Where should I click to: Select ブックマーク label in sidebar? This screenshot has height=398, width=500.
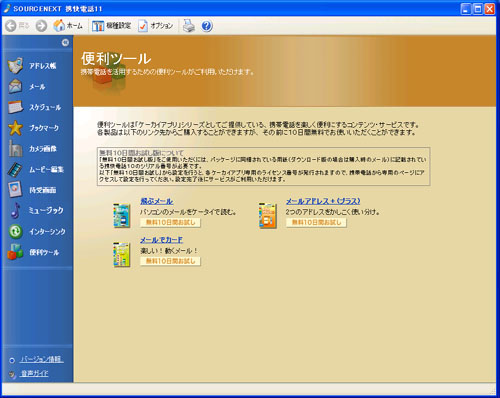click(x=44, y=128)
